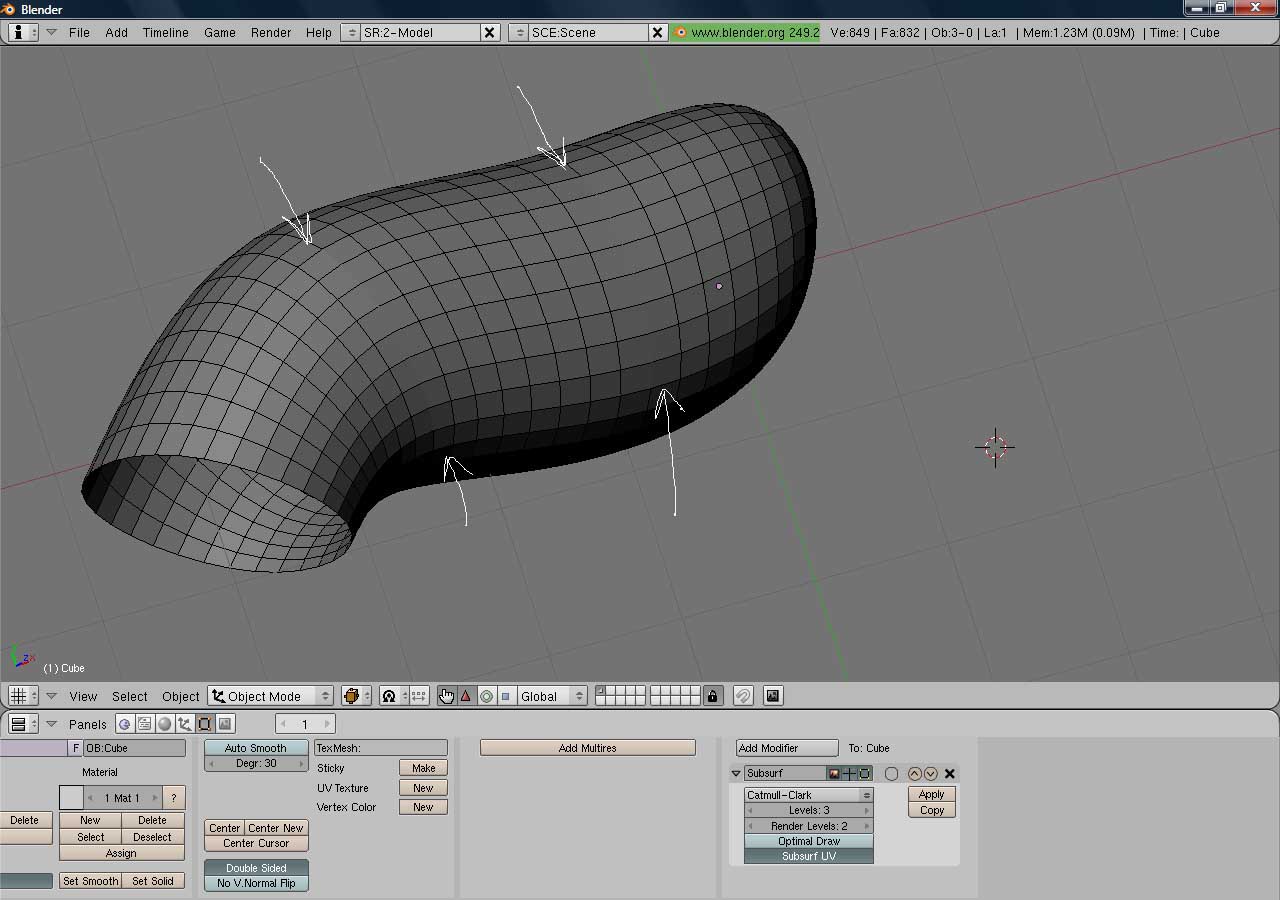This screenshot has height=900, width=1280.
Task: Open the Object context panel button
Action: (x=185, y=724)
